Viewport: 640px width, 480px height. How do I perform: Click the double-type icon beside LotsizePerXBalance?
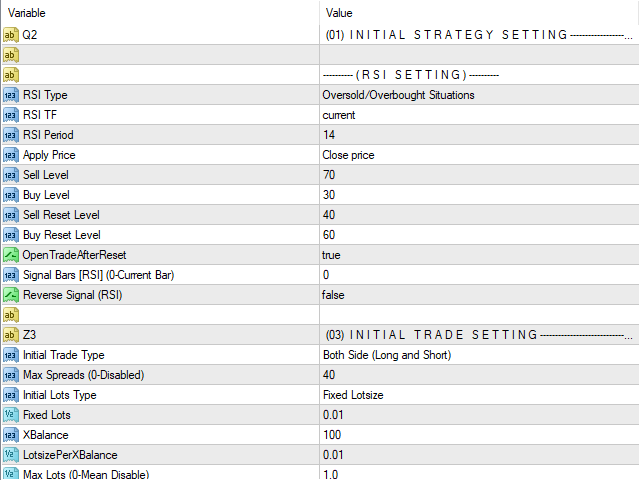(x=11, y=455)
